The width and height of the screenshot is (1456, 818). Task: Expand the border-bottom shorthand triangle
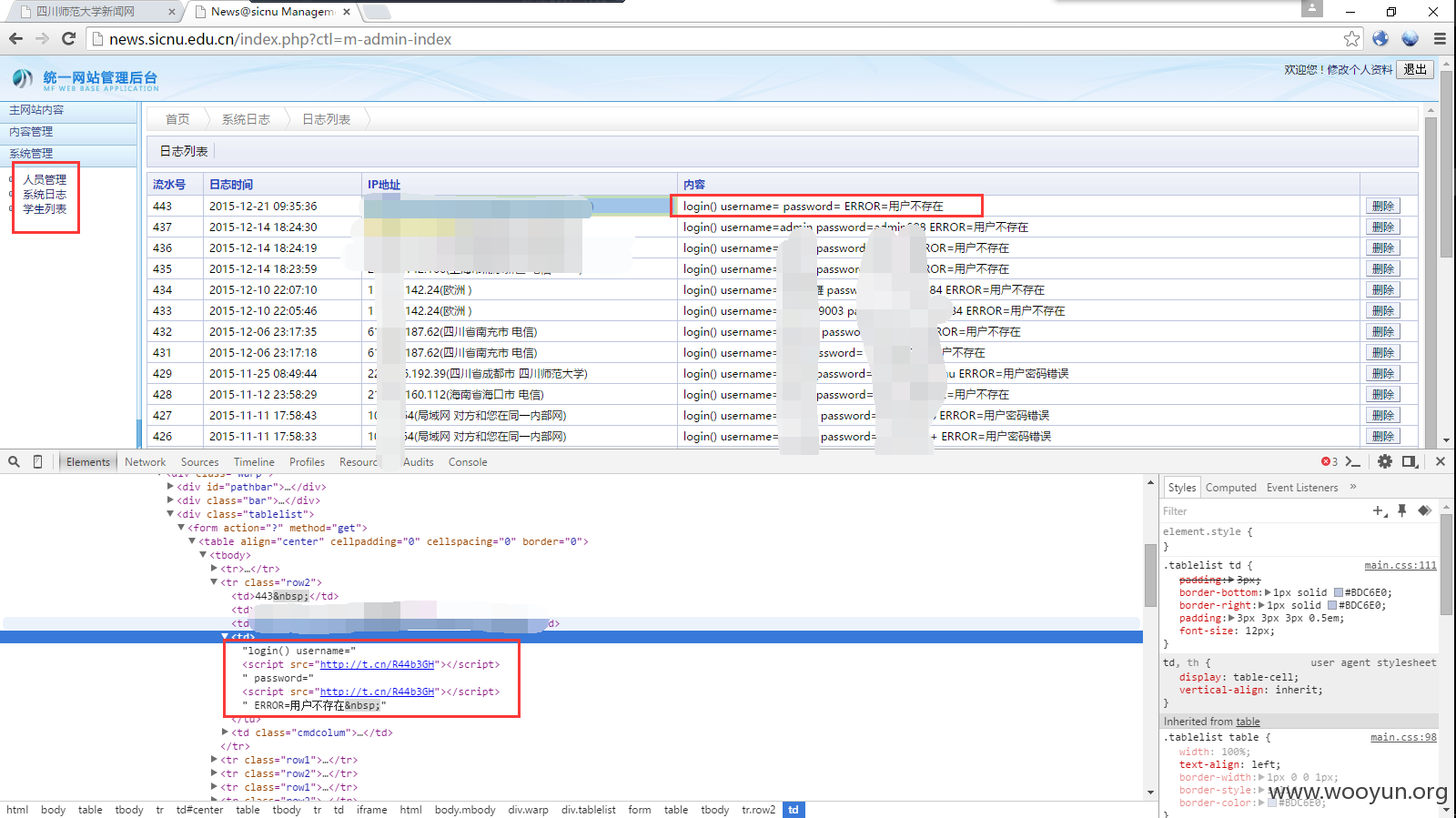click(1268, 592)
